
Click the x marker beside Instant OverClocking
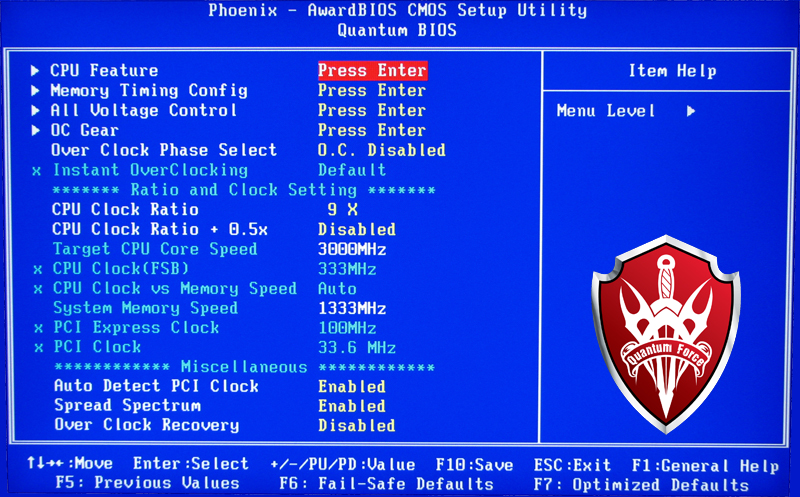[x=36, y=171]
